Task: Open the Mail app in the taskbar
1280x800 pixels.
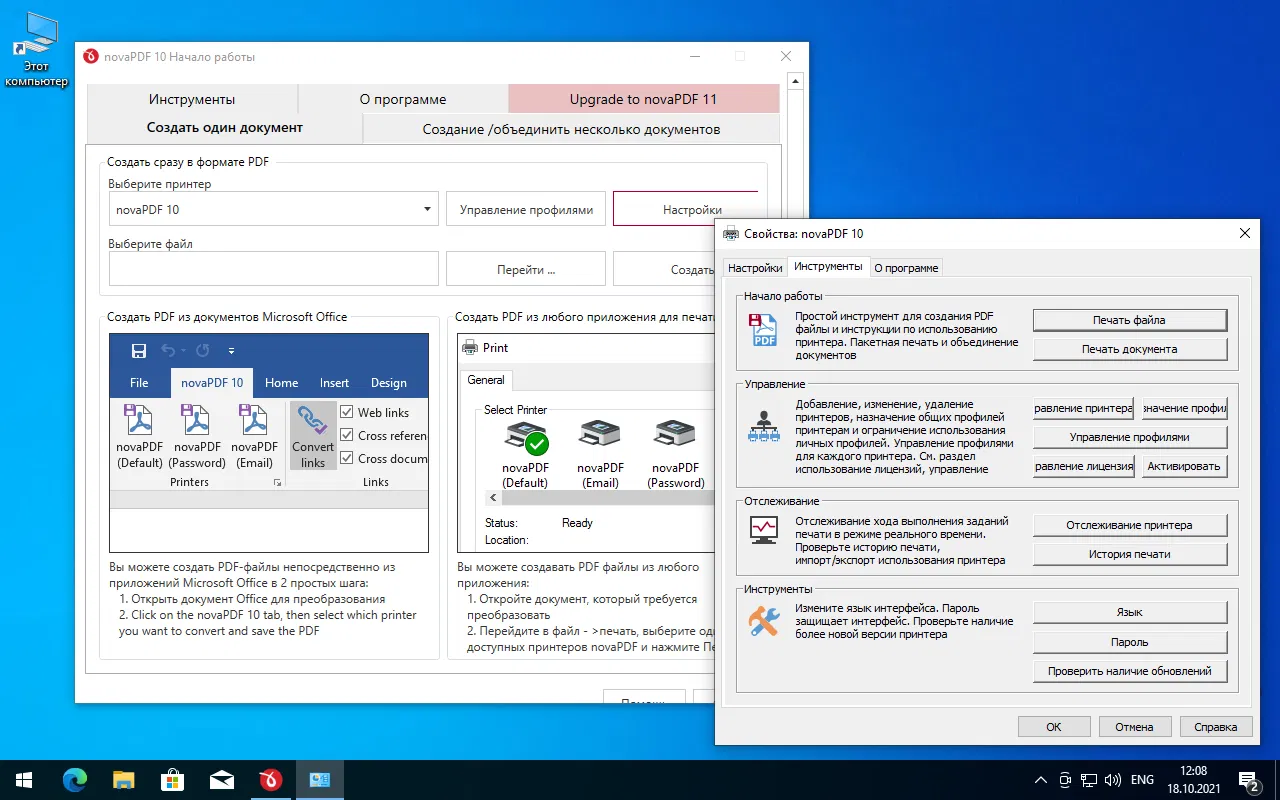Action: click(221, 780)
